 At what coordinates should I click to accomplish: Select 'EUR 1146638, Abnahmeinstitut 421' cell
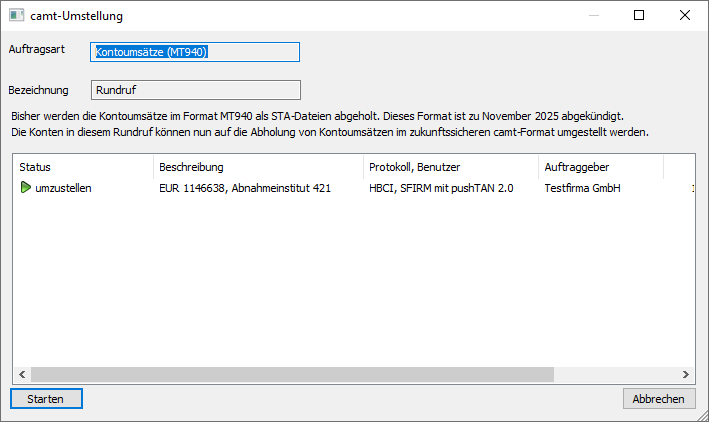click(245, 188)
